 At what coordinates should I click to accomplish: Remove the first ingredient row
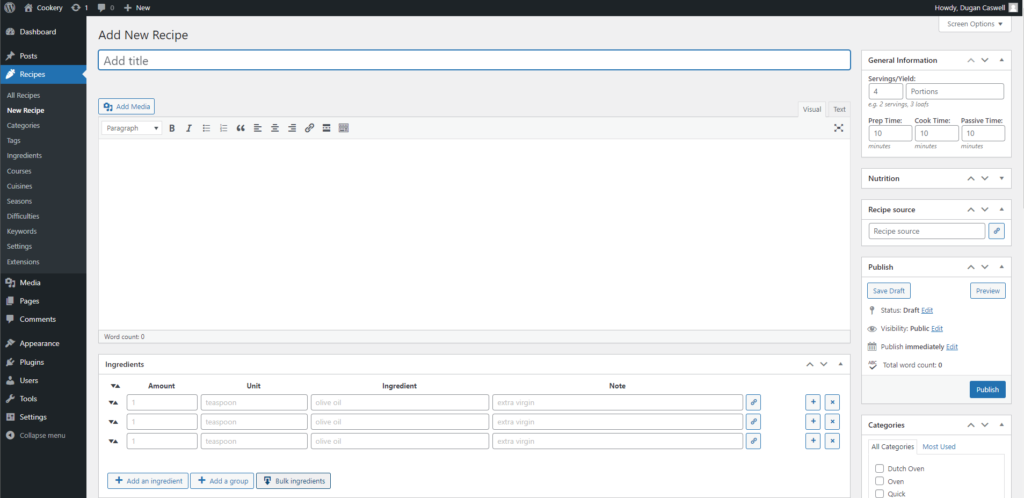832,402
